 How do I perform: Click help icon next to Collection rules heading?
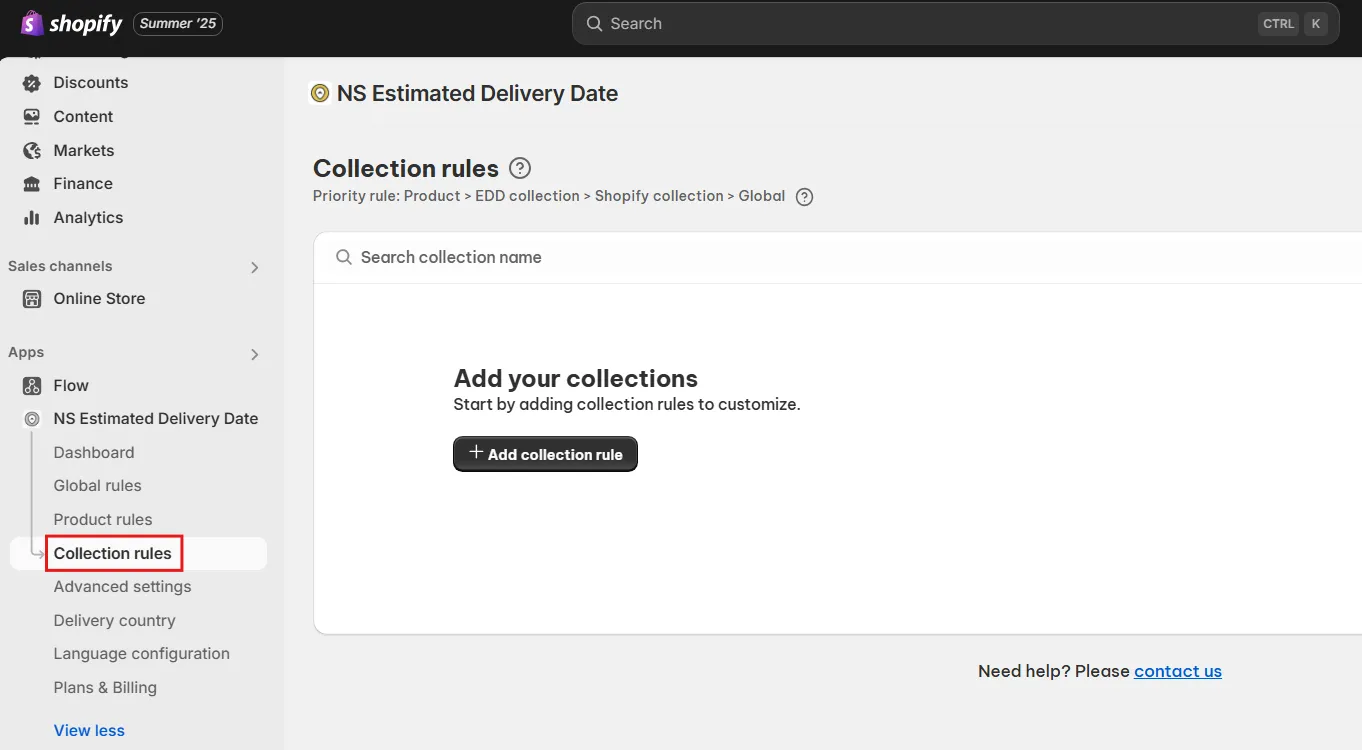(x=520, y=168)
